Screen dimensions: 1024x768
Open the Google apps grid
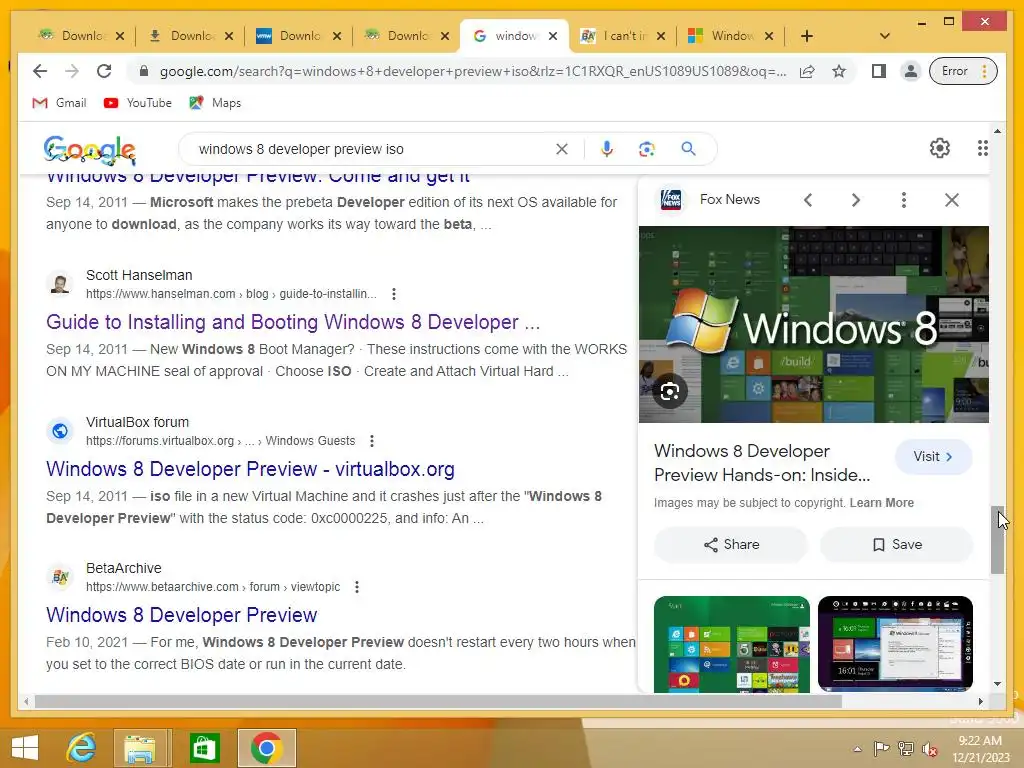982,148
